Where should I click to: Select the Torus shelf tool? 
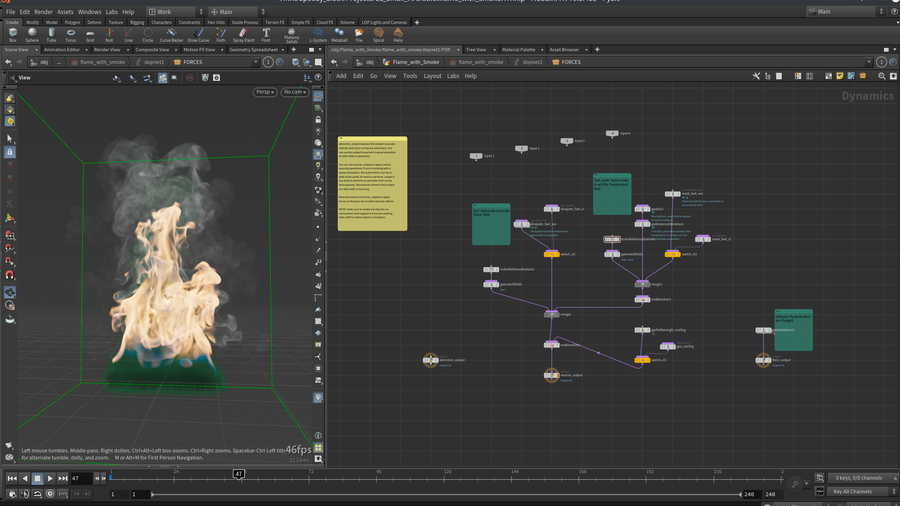(x=71, y=35)
